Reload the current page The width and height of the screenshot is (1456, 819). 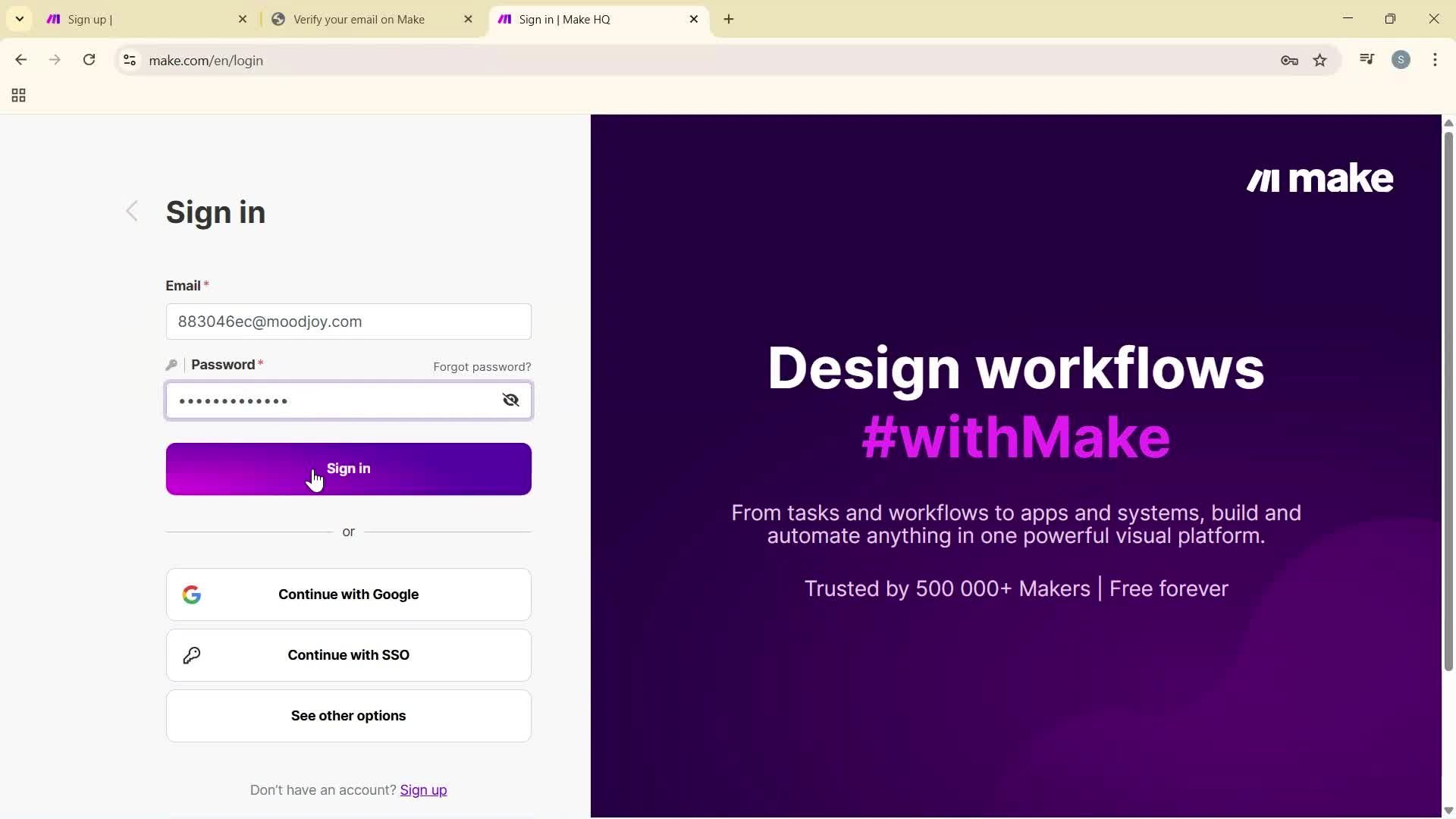(x=89, y=59)
